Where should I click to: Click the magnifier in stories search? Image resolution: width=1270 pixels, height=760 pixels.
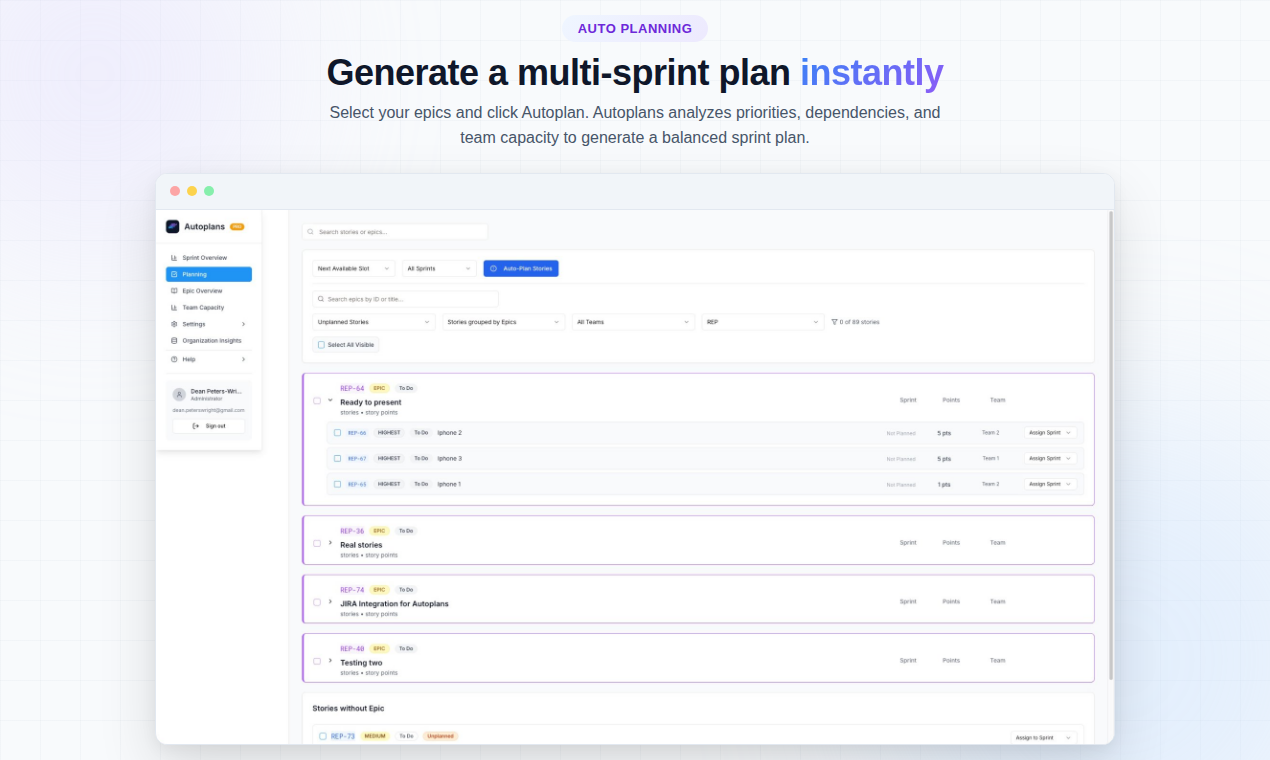coord(311,232)
